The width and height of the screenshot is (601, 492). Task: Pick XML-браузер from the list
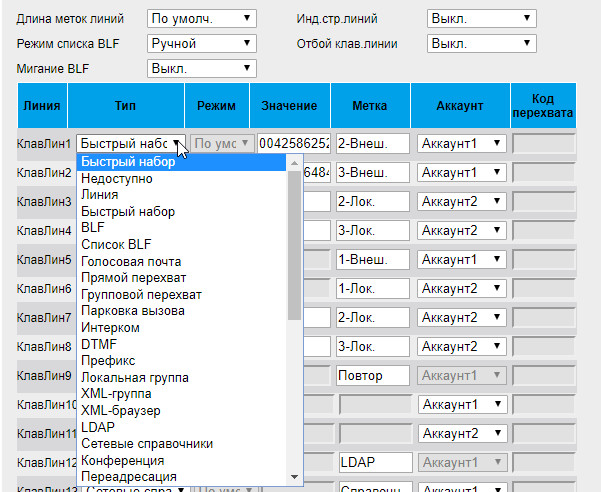(x=120, y=410)
